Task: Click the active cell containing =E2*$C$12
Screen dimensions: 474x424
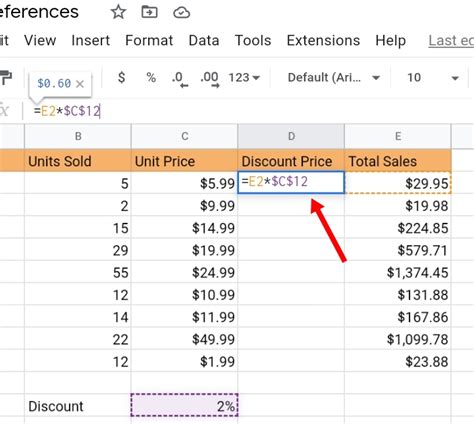Action: pyautogui.click(x=291, y=182)
